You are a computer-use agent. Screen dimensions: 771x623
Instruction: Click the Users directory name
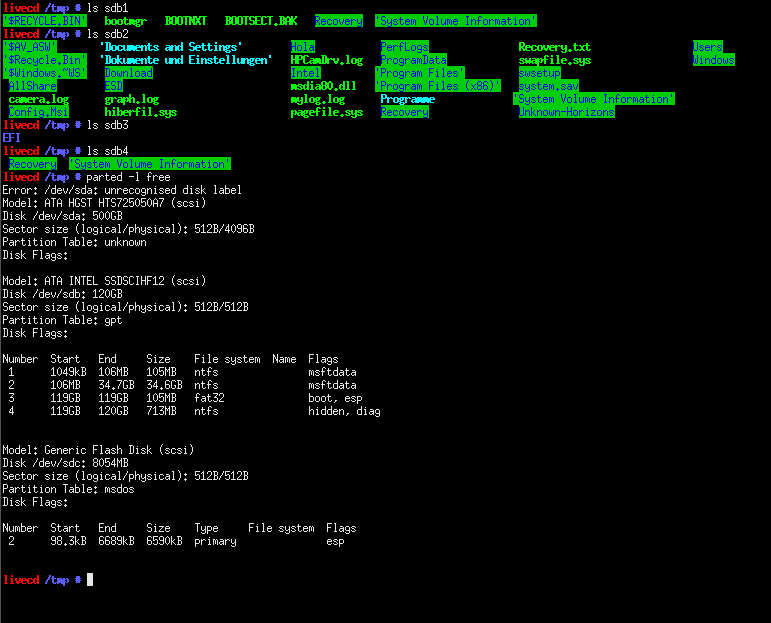point(708,47)
